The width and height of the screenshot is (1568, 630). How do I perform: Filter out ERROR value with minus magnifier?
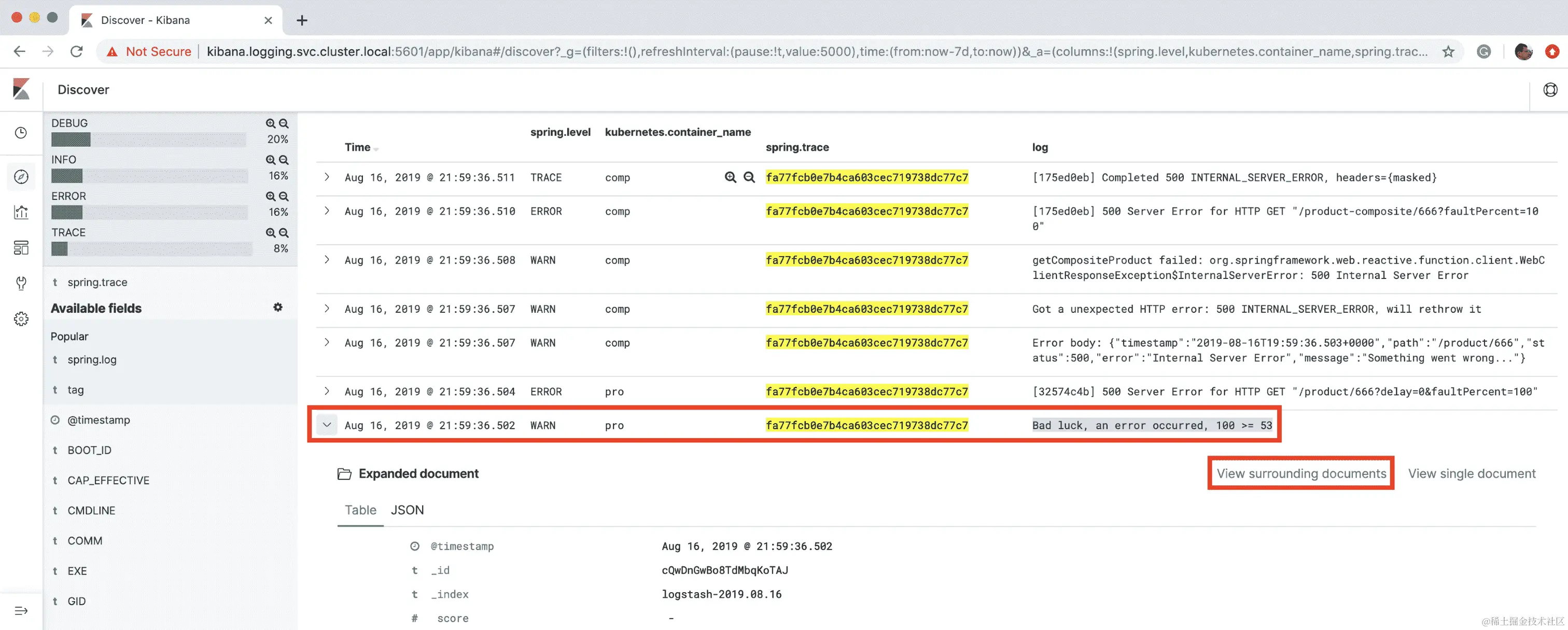[x=284, y=196]
